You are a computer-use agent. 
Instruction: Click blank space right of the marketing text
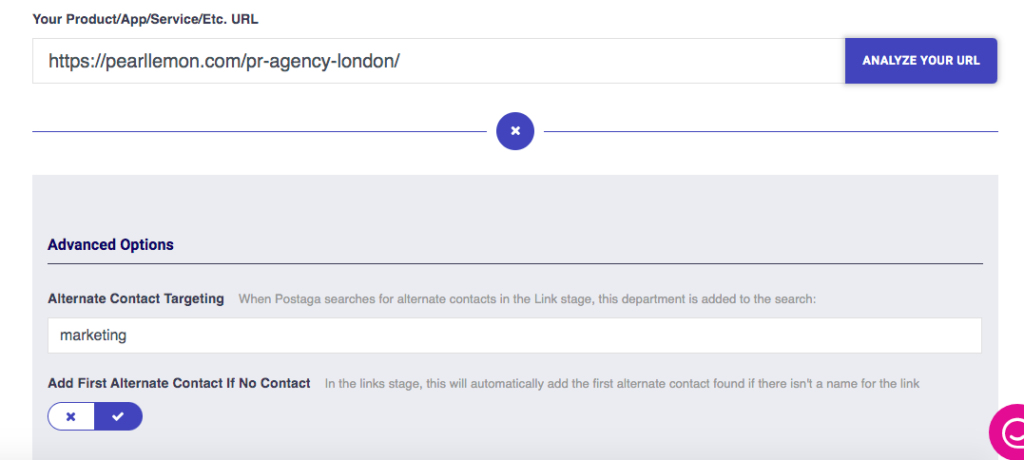555,336
